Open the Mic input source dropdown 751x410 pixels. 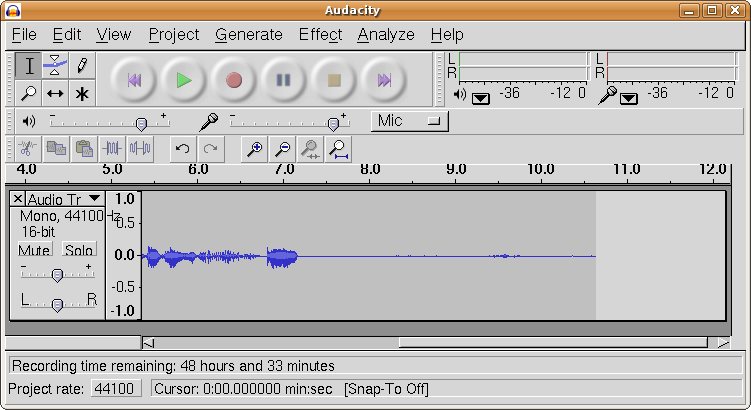(x=410, y=121)
